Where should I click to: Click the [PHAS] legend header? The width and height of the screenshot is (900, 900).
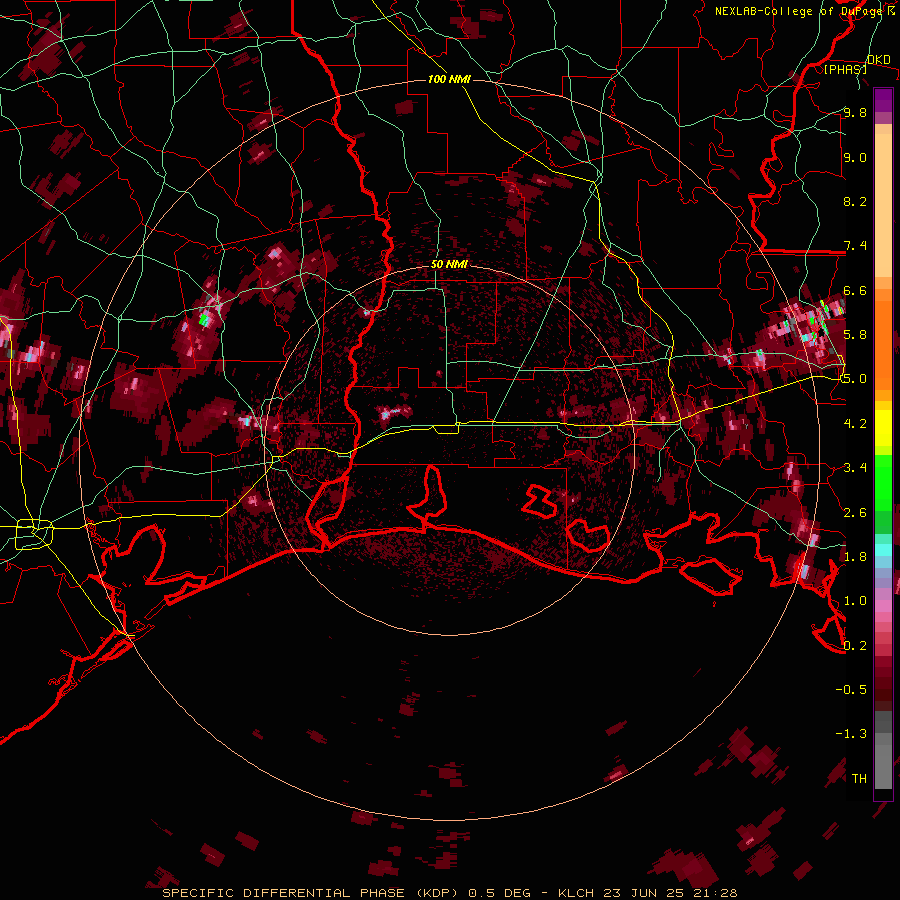845,69
